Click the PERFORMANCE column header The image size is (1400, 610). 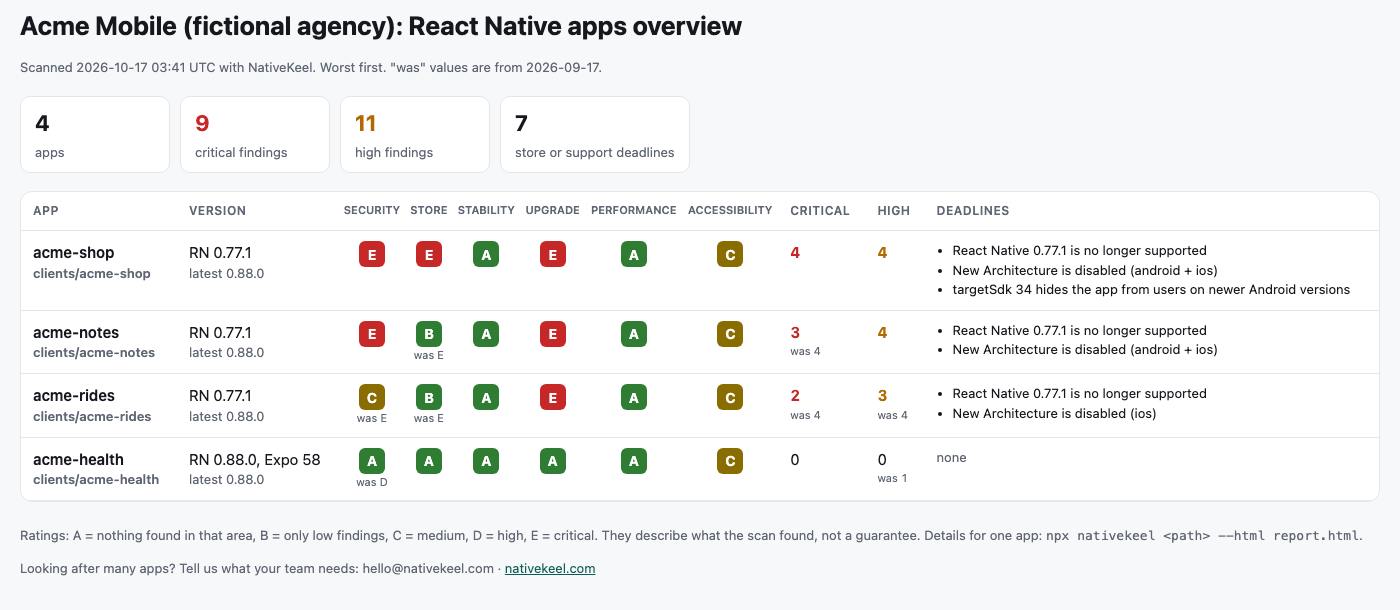[634, 211]
